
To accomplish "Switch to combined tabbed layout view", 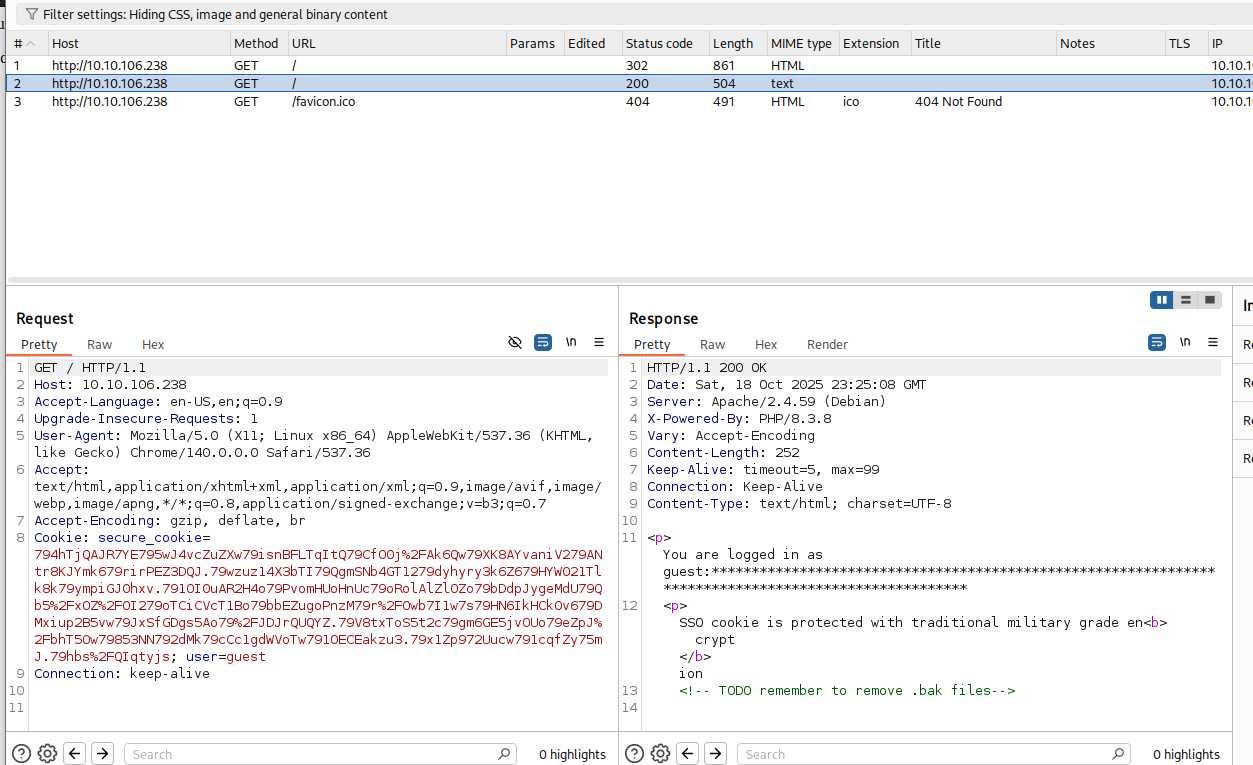I will click(1210, 300).
